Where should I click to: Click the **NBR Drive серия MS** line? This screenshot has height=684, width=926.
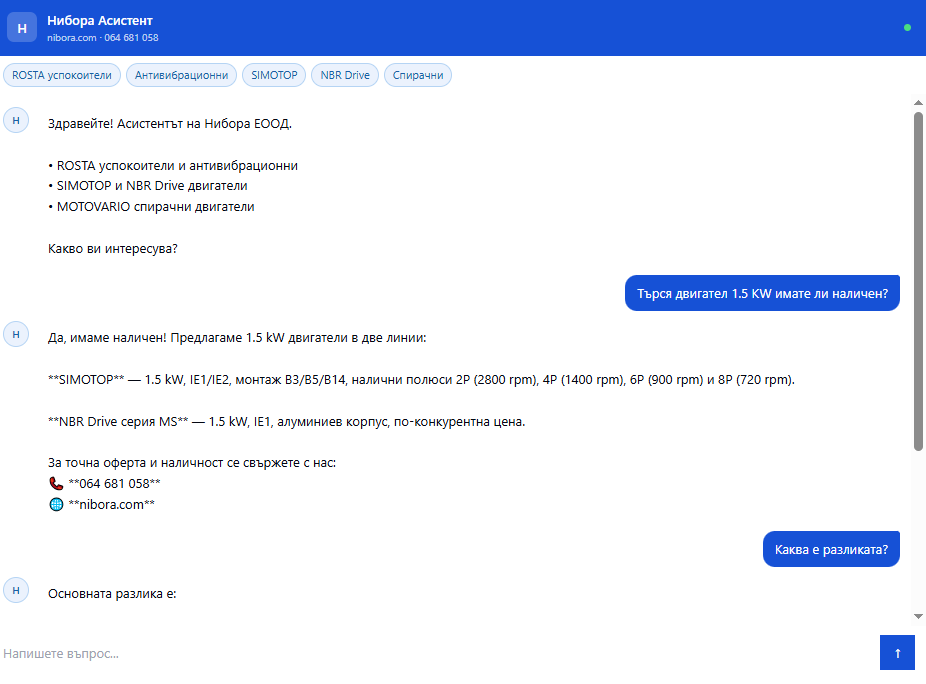point(286,422)
